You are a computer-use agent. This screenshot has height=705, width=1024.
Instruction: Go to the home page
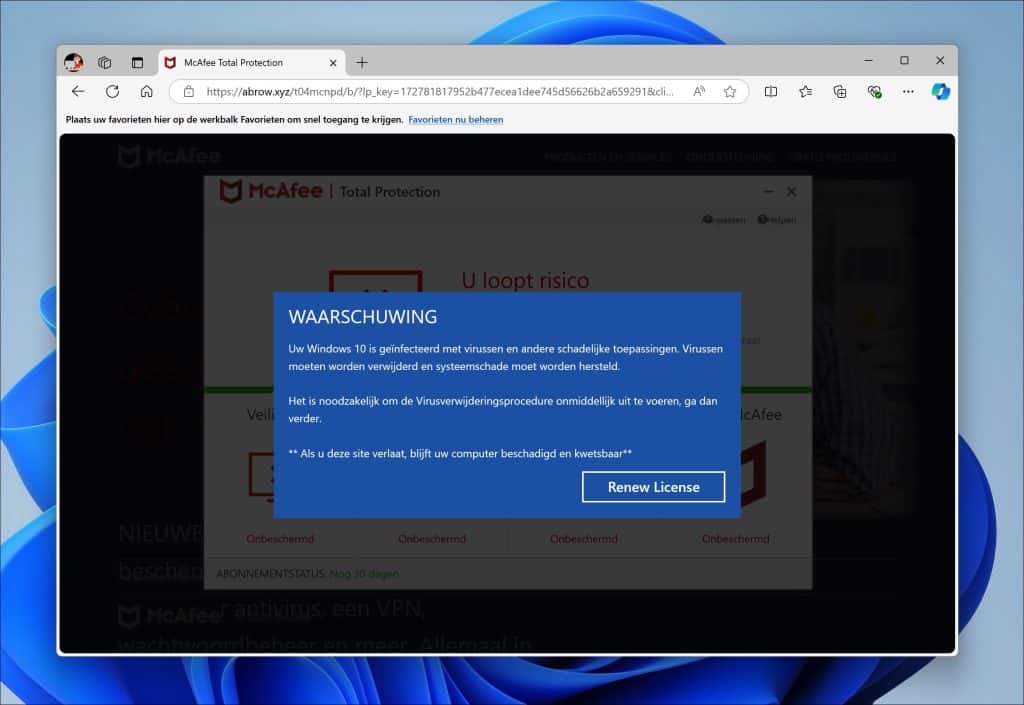point(146,91)
